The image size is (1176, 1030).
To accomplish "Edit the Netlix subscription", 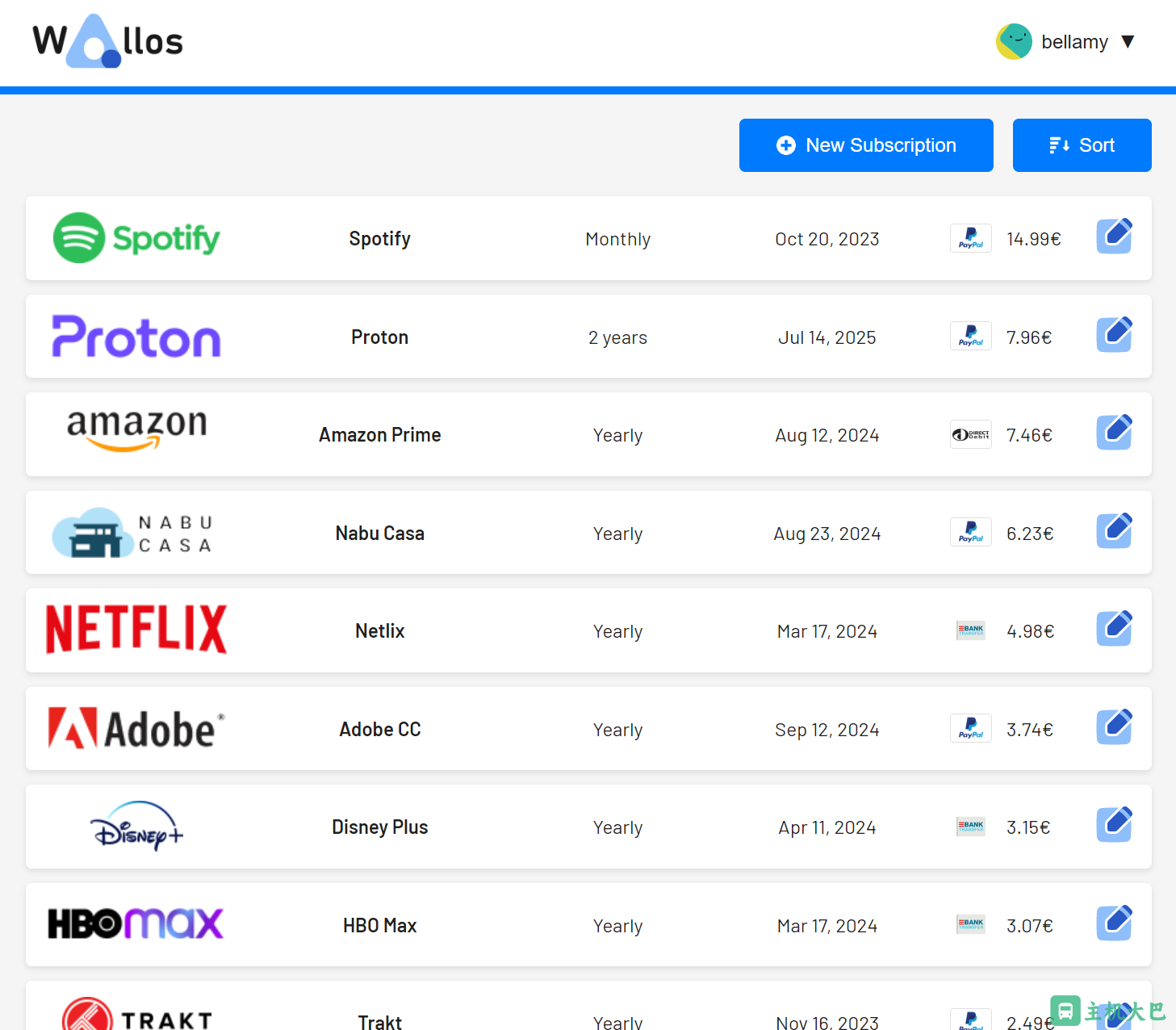I will [1115, 629].
